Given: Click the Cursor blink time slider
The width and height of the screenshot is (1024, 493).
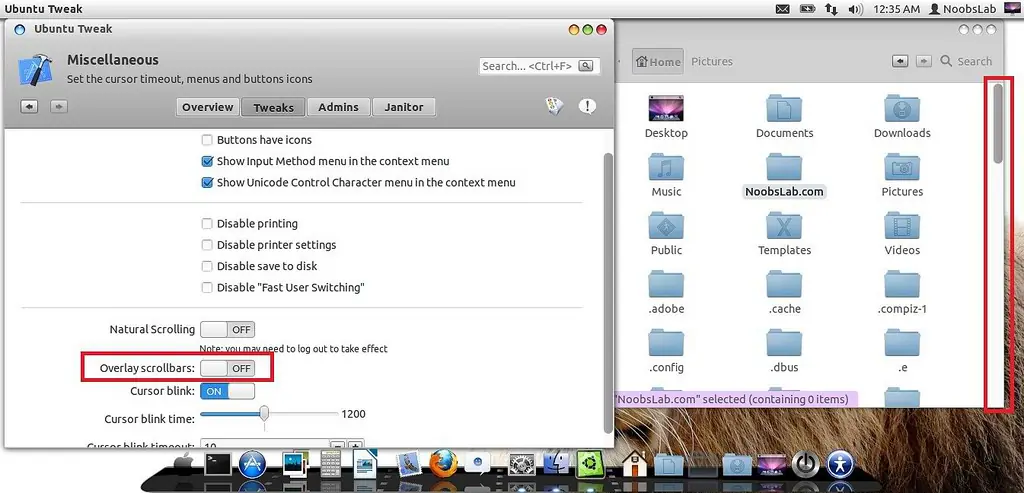Looking at the screenshot, I should [268, 414].
